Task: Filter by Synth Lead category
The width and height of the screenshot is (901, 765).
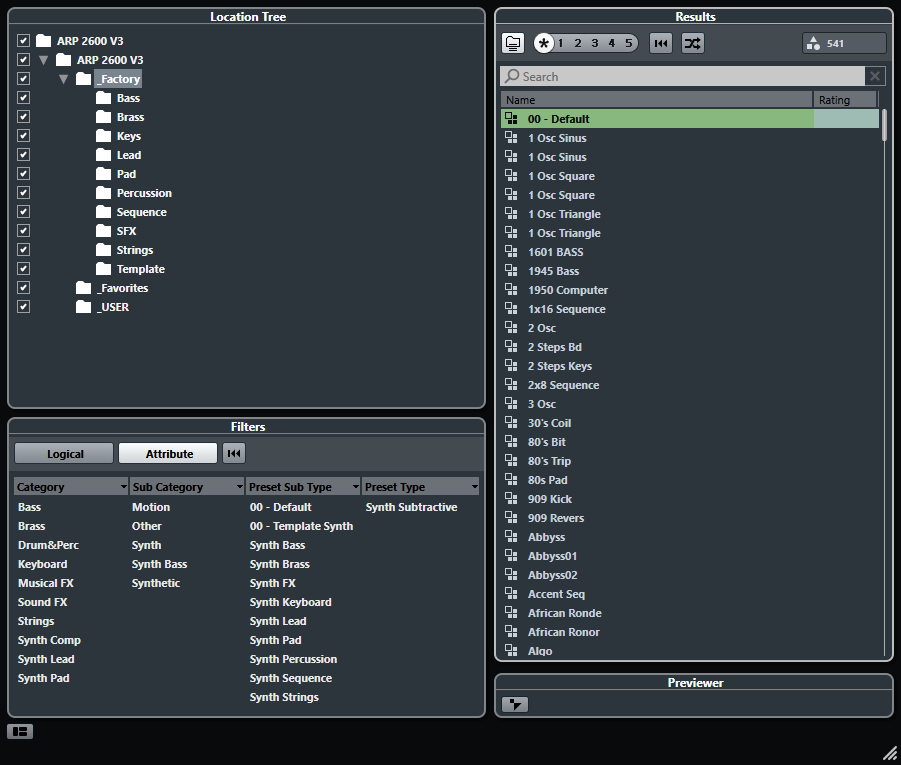Action: coord(46,659)
